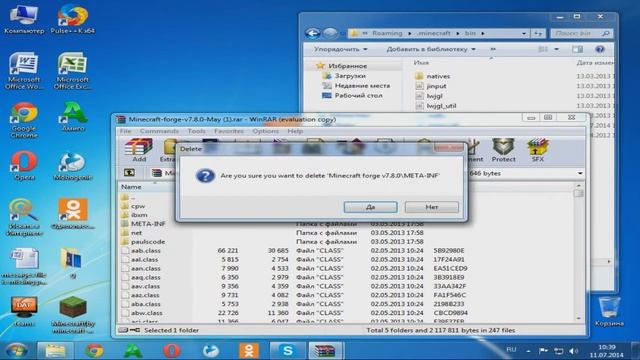Click the volume speaker icon in tray
Viewport: 640px width, 360px height.
(x=573, y=351)
